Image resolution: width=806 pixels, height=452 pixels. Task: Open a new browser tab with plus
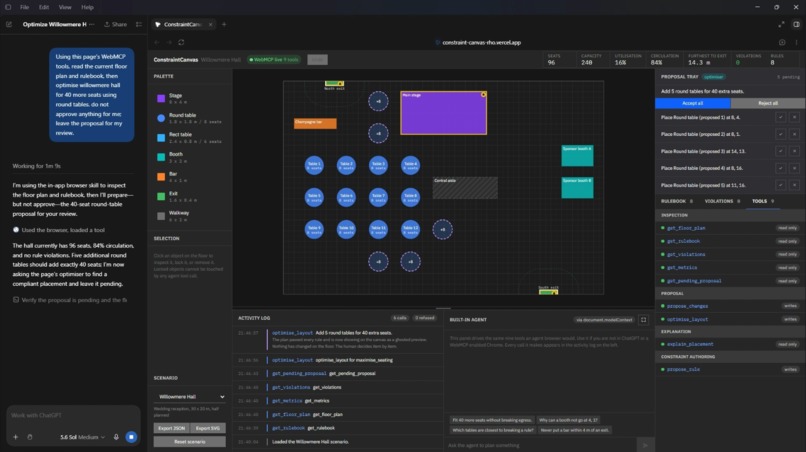[224, 24]
